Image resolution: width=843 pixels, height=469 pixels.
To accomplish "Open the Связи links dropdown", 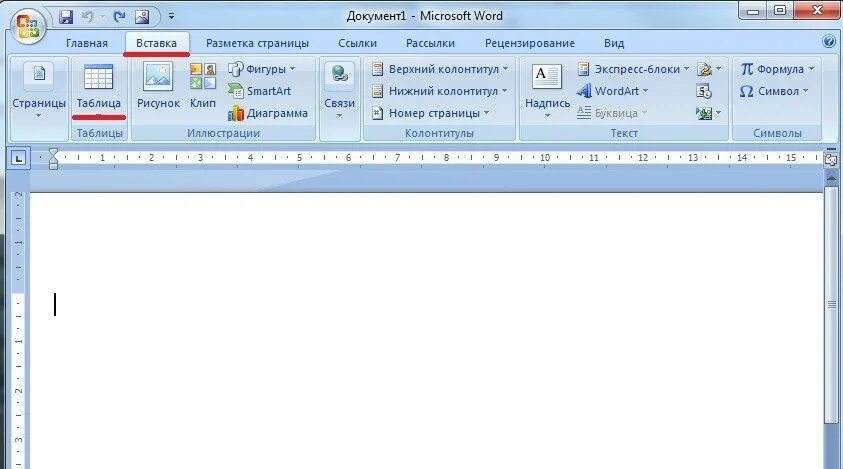I will click(339, 90).
